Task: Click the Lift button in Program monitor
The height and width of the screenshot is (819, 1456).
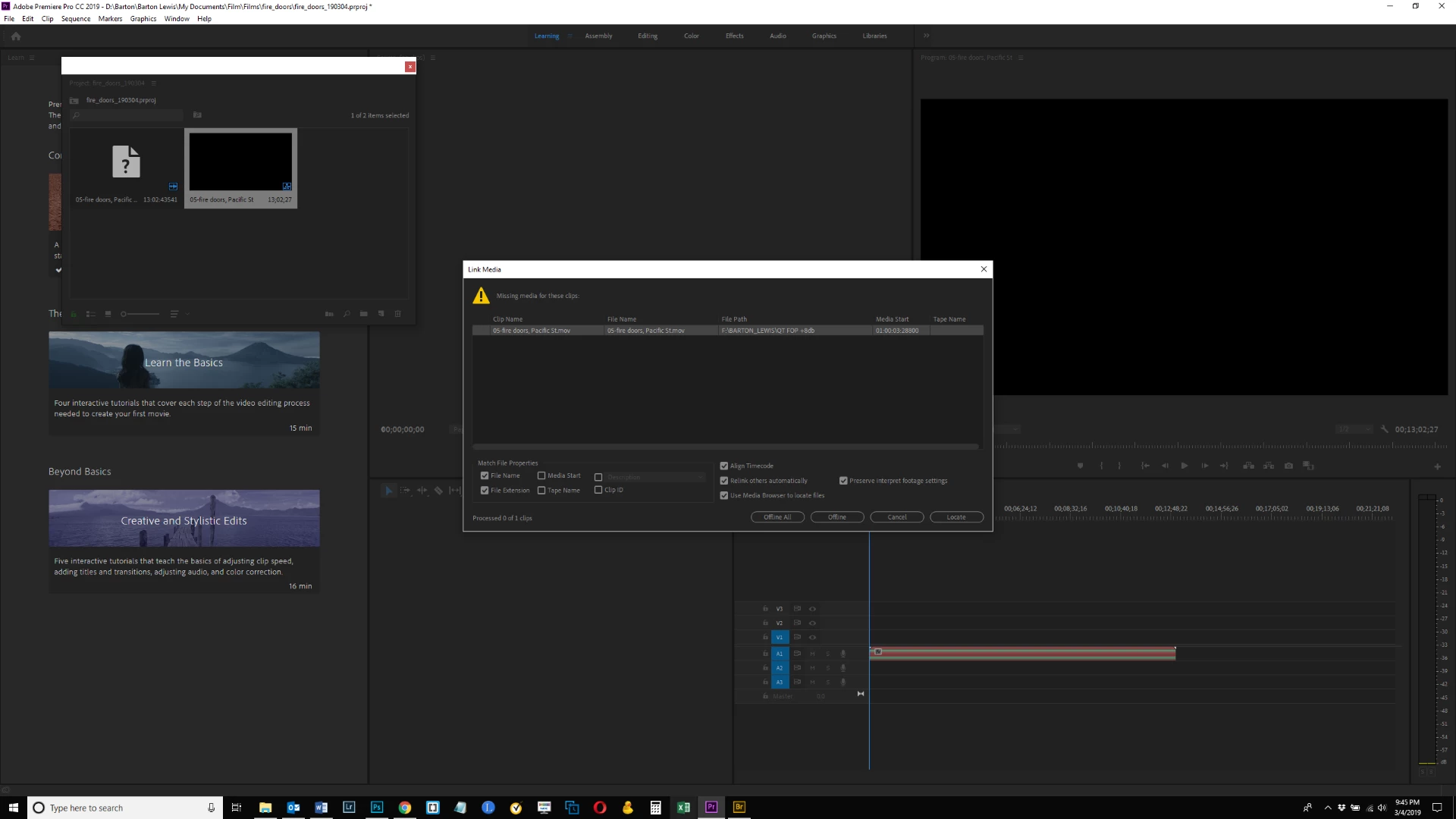Action: [x=1248, y=466]
